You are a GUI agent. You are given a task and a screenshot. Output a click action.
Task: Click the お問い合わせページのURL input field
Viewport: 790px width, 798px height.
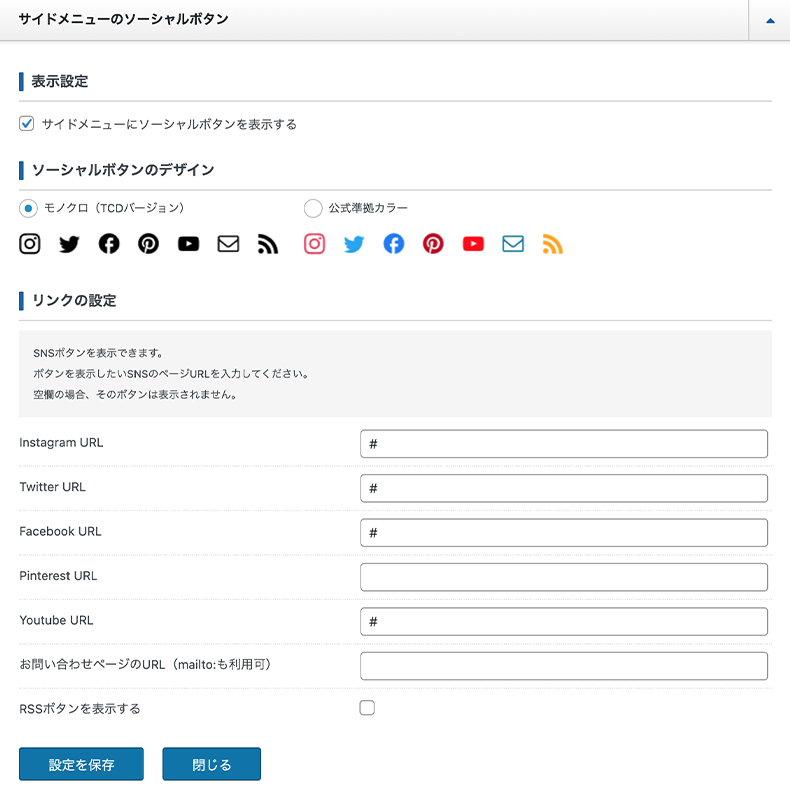tap(564, 666)
